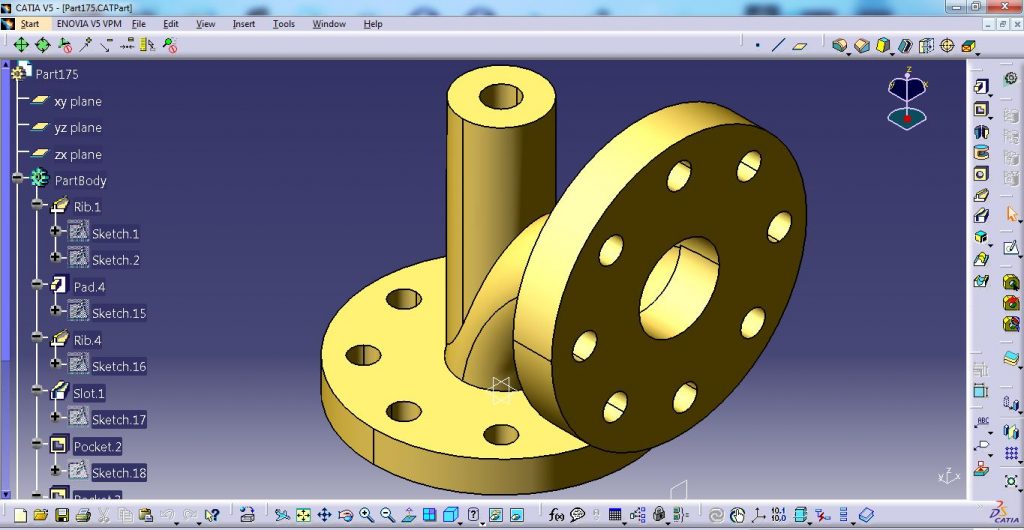Switch to Isometric View cube icon
The width and height of the screenshot is (1024, 530).
[x=451, y=515]
